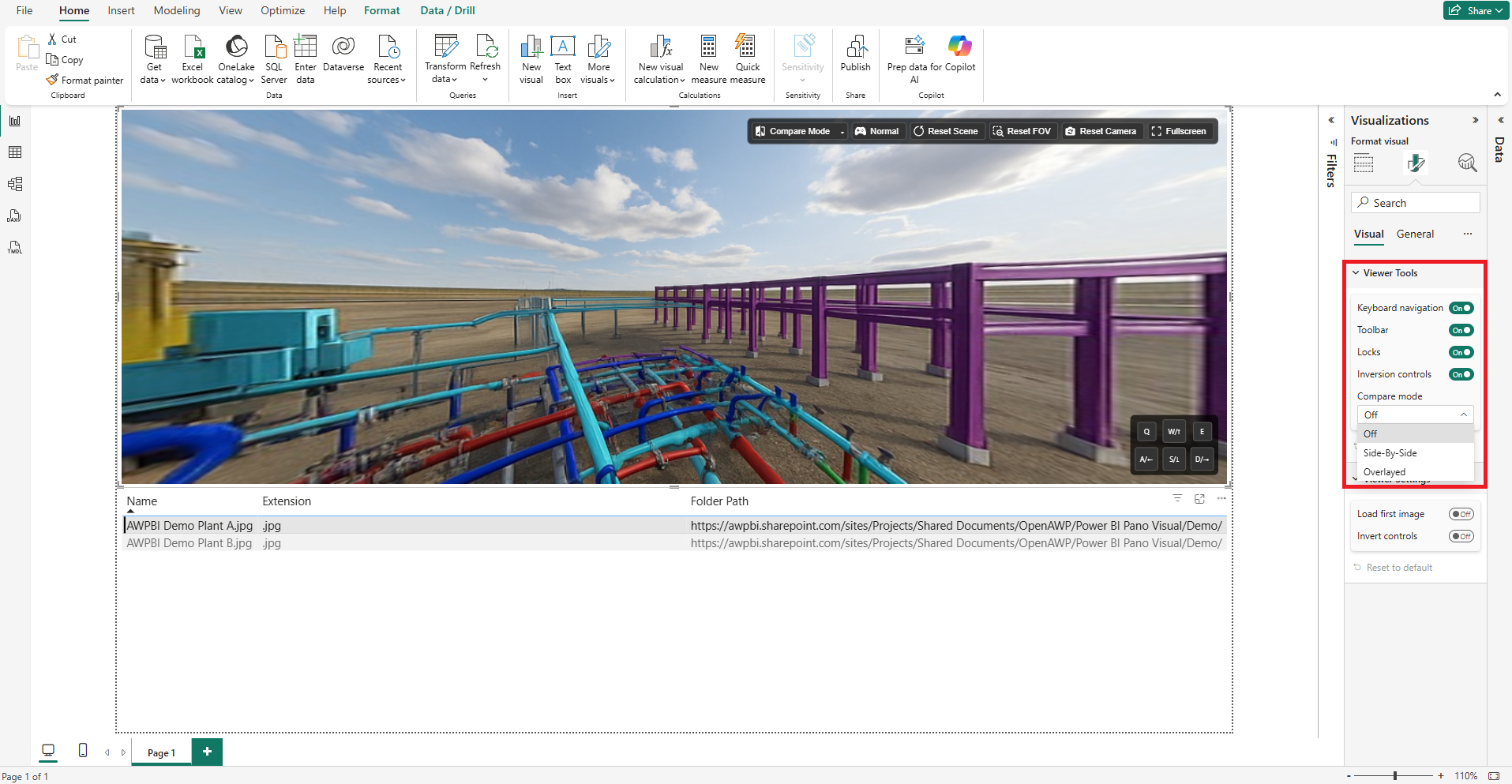Enable Load first image toggle
The image size is (1512, 784).
1461,514
